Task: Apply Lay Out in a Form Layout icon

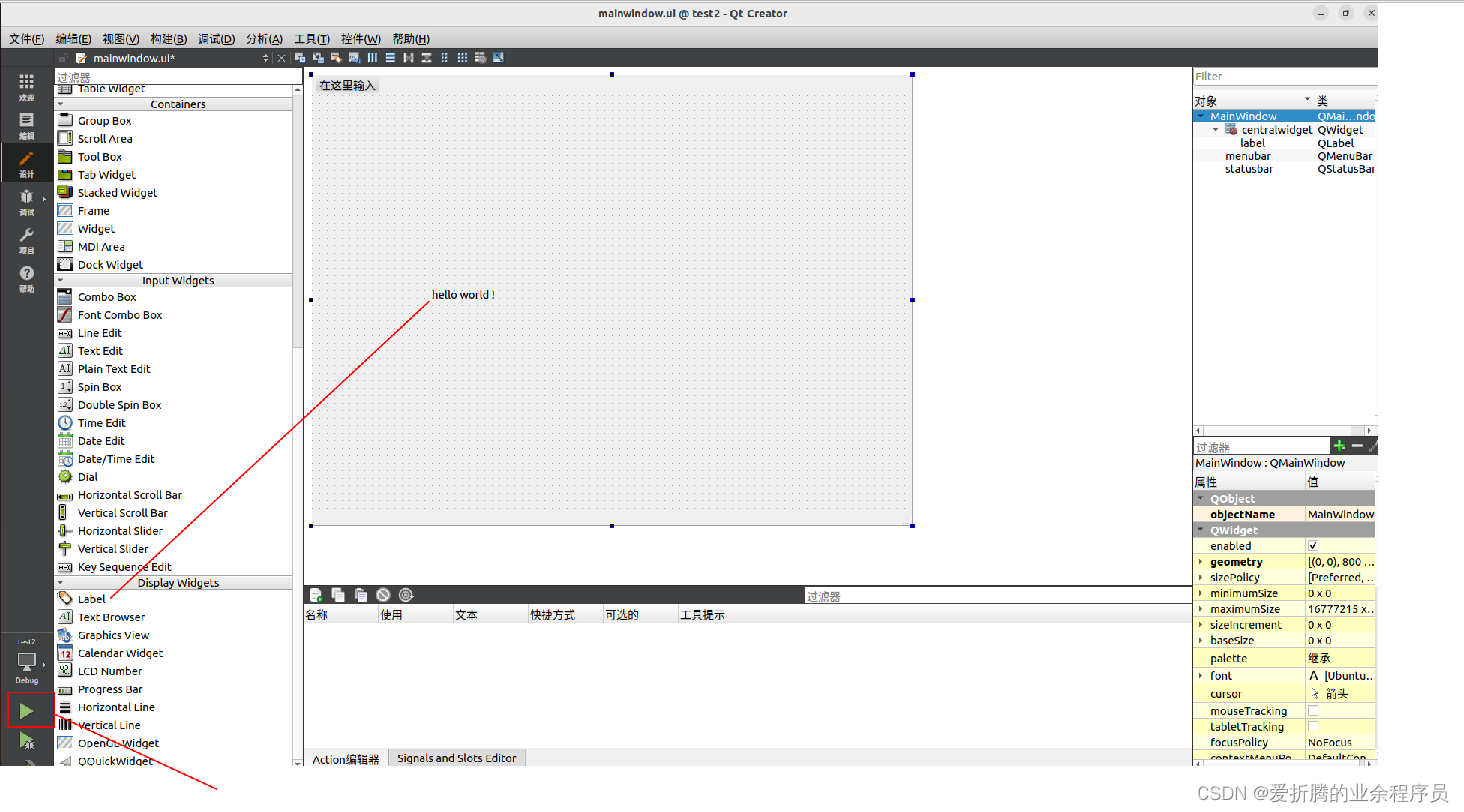Action: [445, 58]
